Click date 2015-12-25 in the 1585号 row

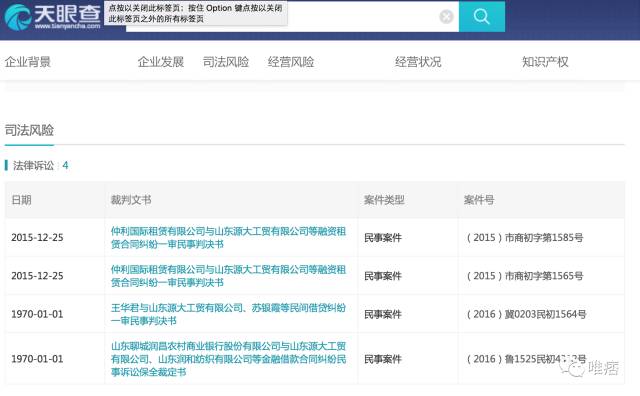point(37,238)
